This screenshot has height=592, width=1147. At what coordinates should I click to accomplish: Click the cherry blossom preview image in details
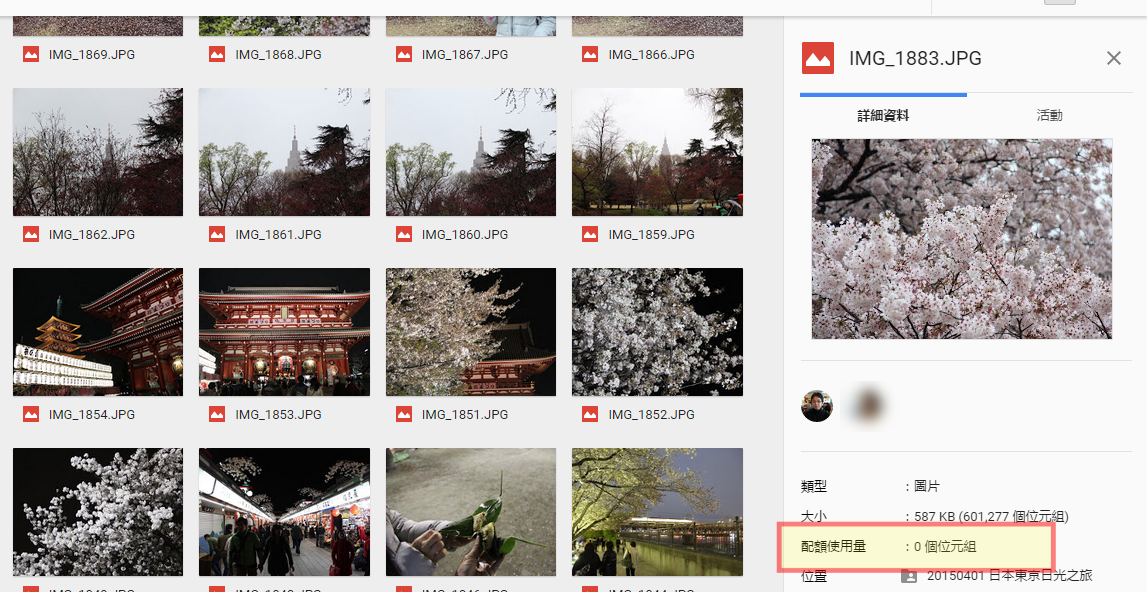[962, 239]
